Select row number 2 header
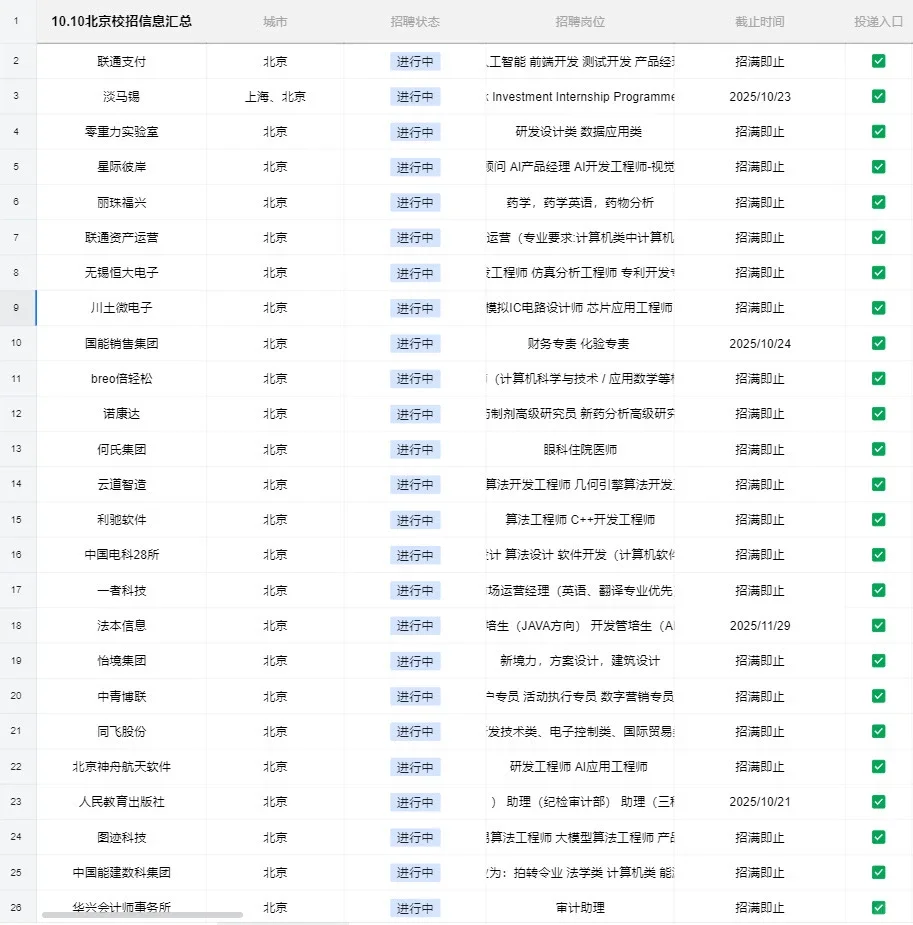The height and width of the screenshot is (925, 913). coord(16,61)
